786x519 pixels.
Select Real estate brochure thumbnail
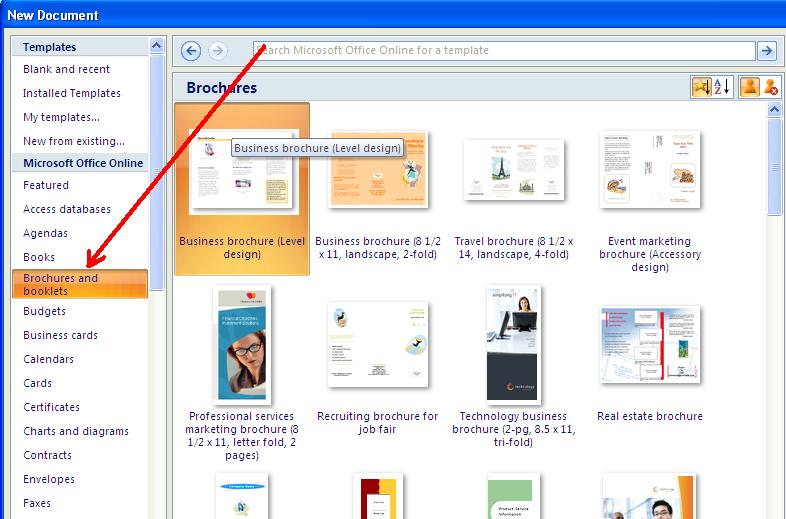pyautogui.click(x=650, y=344)
